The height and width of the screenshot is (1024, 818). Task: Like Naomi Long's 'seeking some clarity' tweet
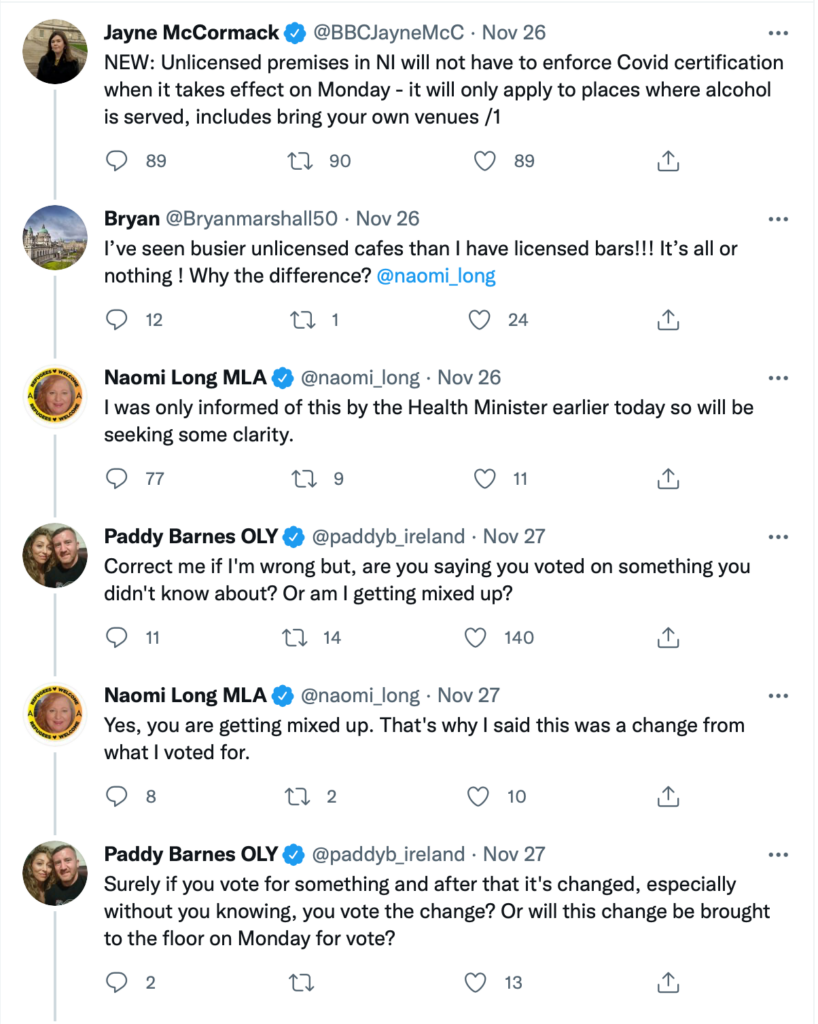[x=484, y=479]
